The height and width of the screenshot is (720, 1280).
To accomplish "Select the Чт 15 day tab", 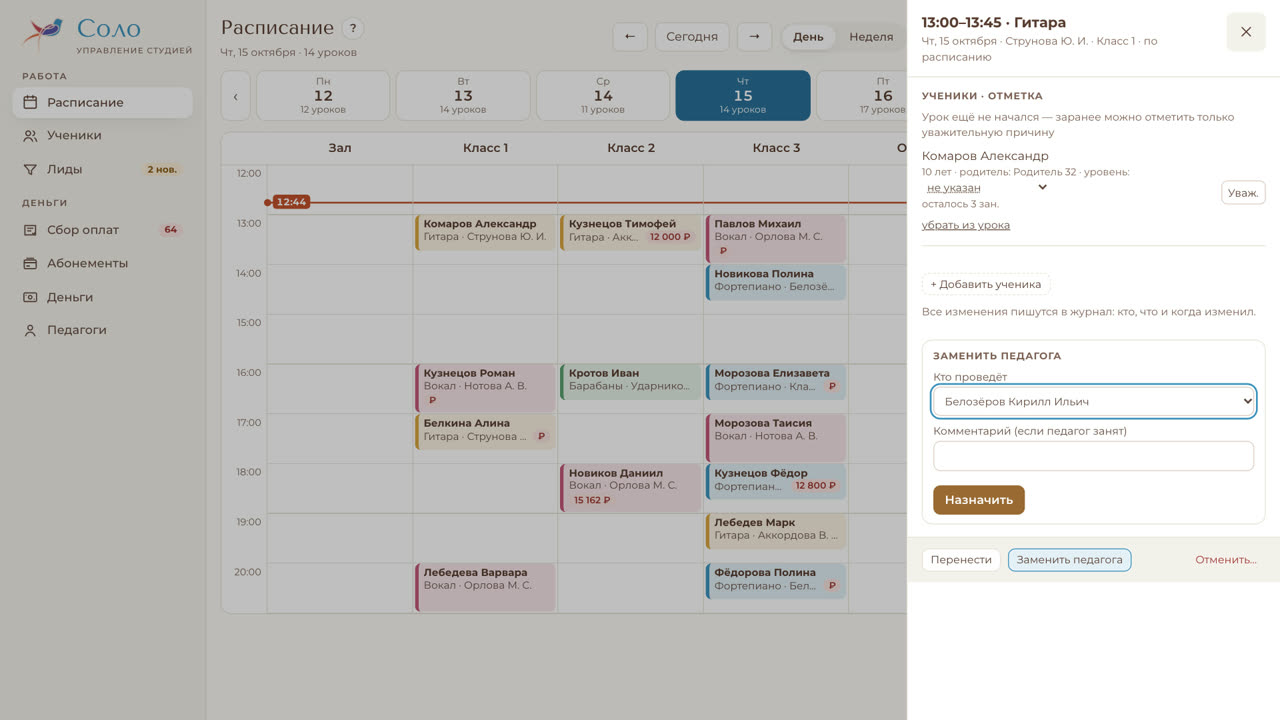I will coord(743,96).
